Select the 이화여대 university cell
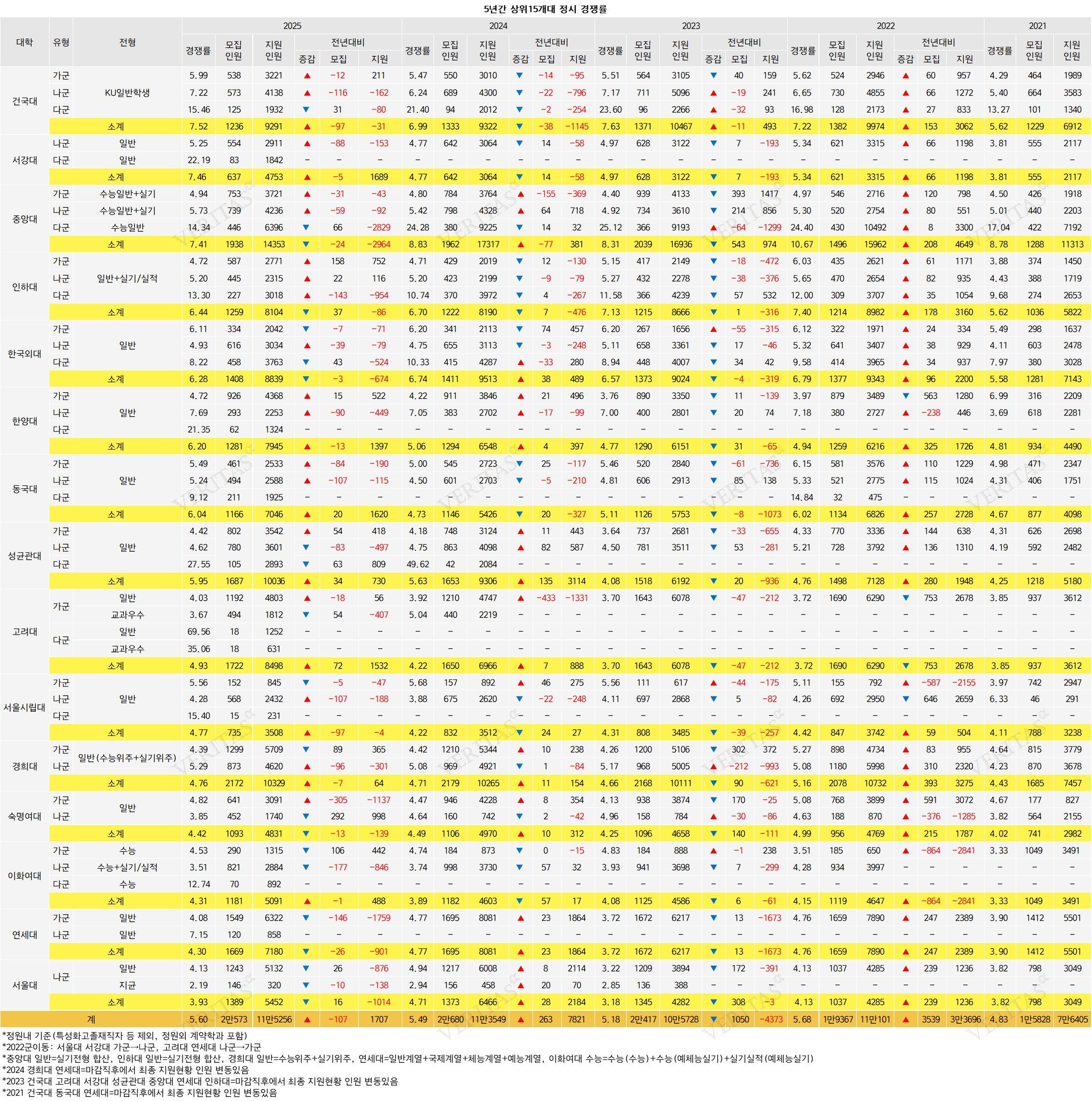1092x1101 pixels. click(24, 876)
